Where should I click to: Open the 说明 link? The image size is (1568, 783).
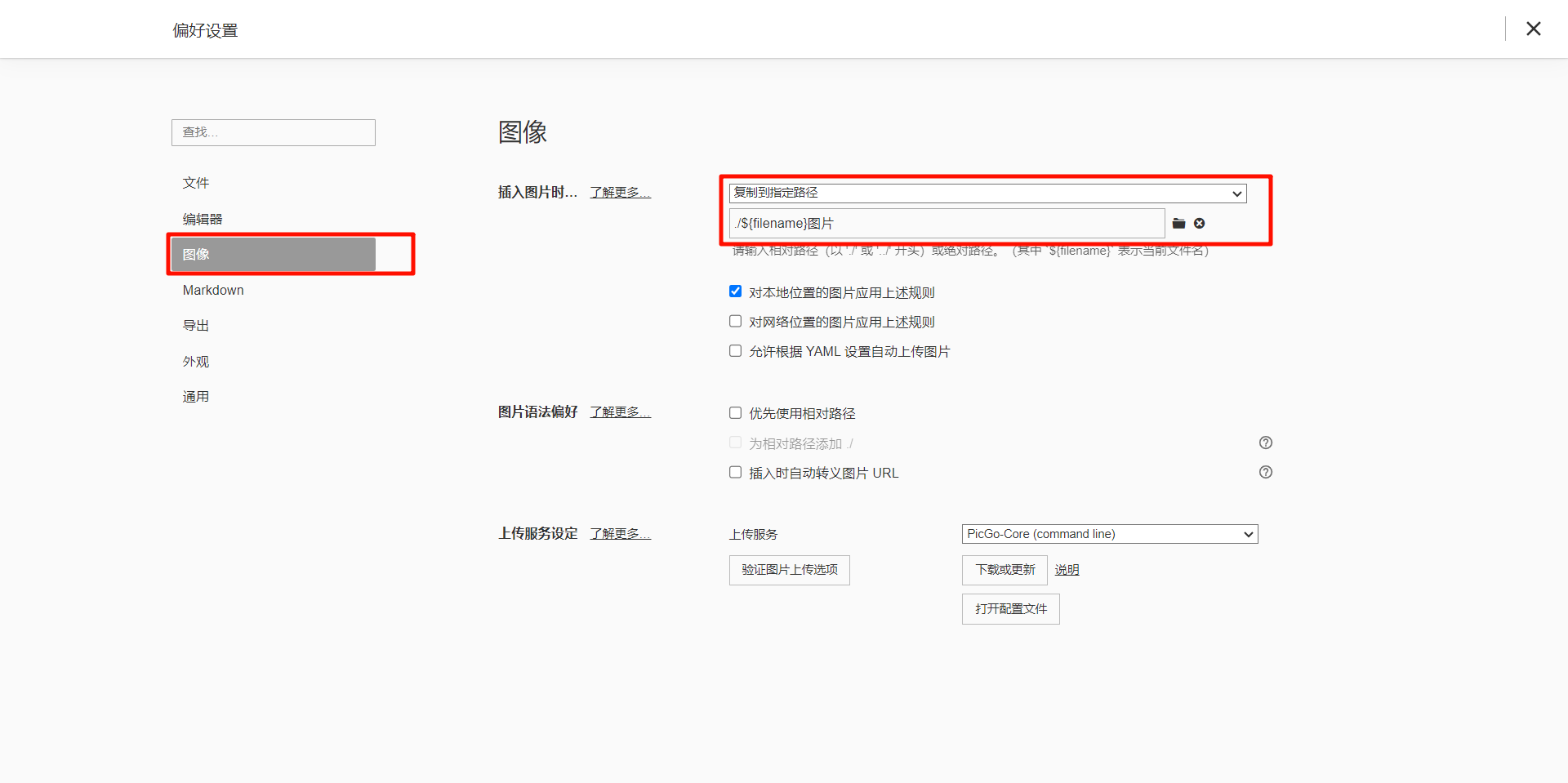pos(1067,570)
